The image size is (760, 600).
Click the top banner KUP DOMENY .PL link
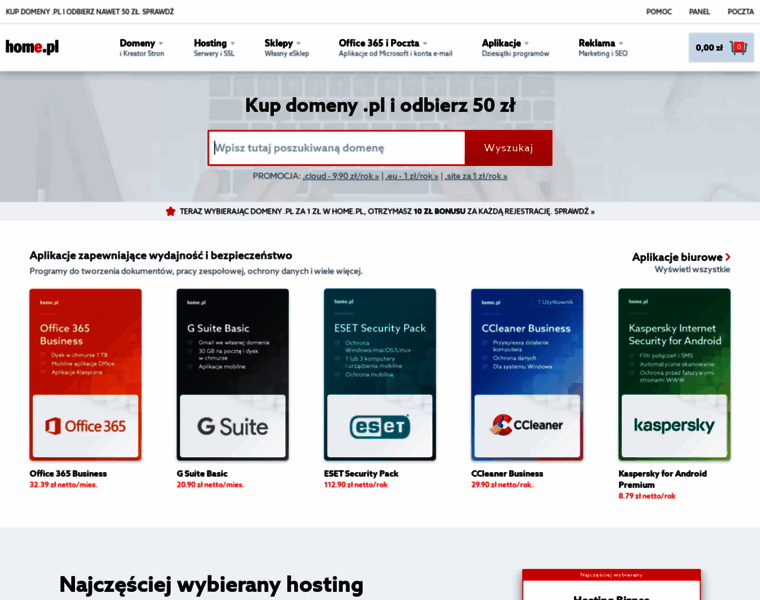pos(90,12)
